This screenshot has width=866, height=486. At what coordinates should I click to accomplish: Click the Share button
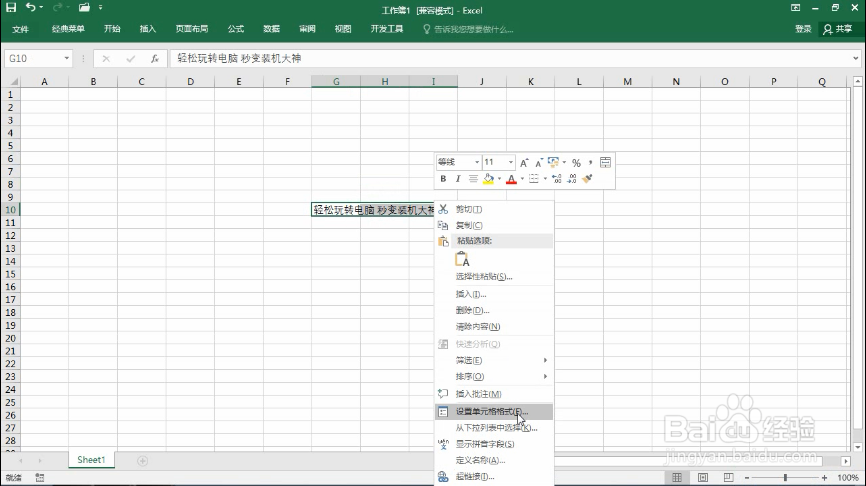838,29
